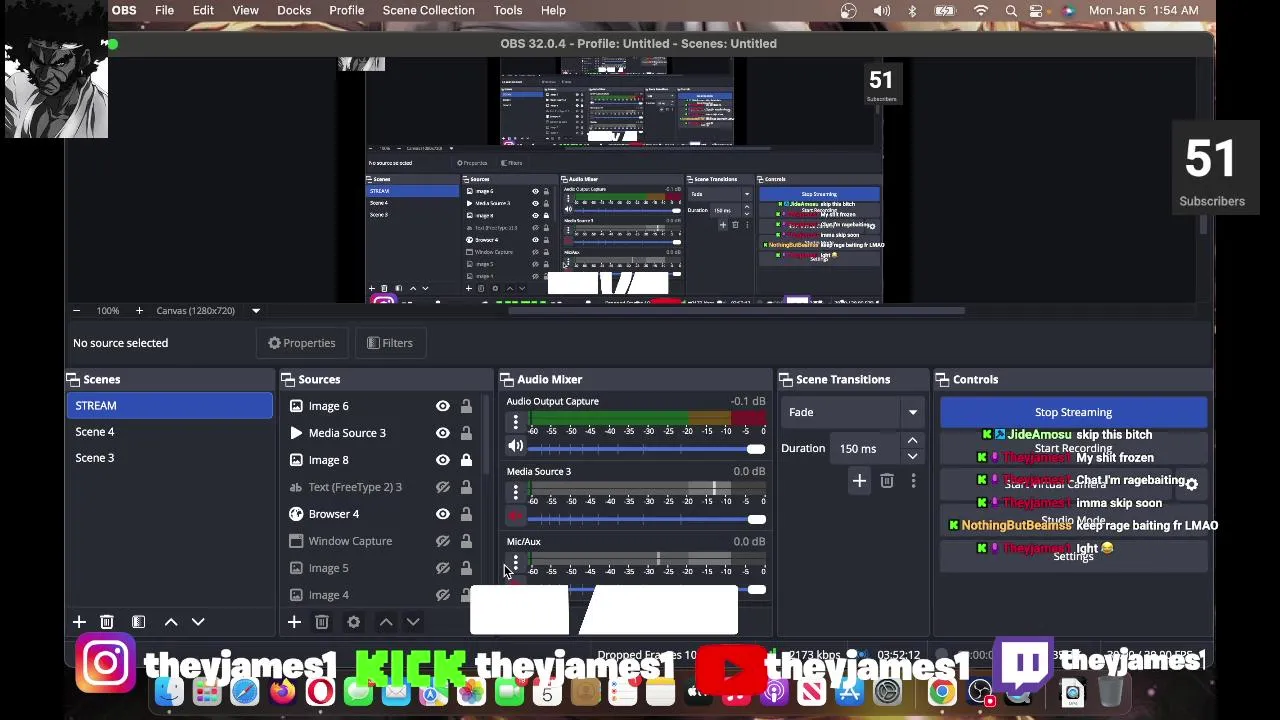The width and height of the screenshot is (1280, 720).
Task: Add a new source with plus icon
Action: click(294, 622)
